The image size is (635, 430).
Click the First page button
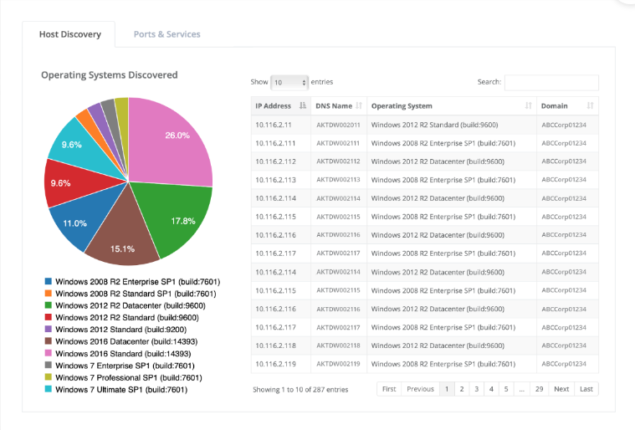click(x=389, y=389)
